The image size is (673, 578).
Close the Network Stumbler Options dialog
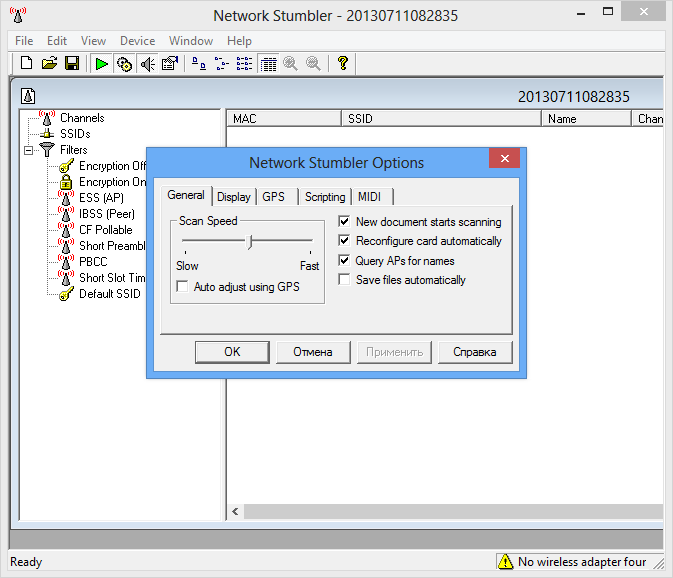point(504,158)
